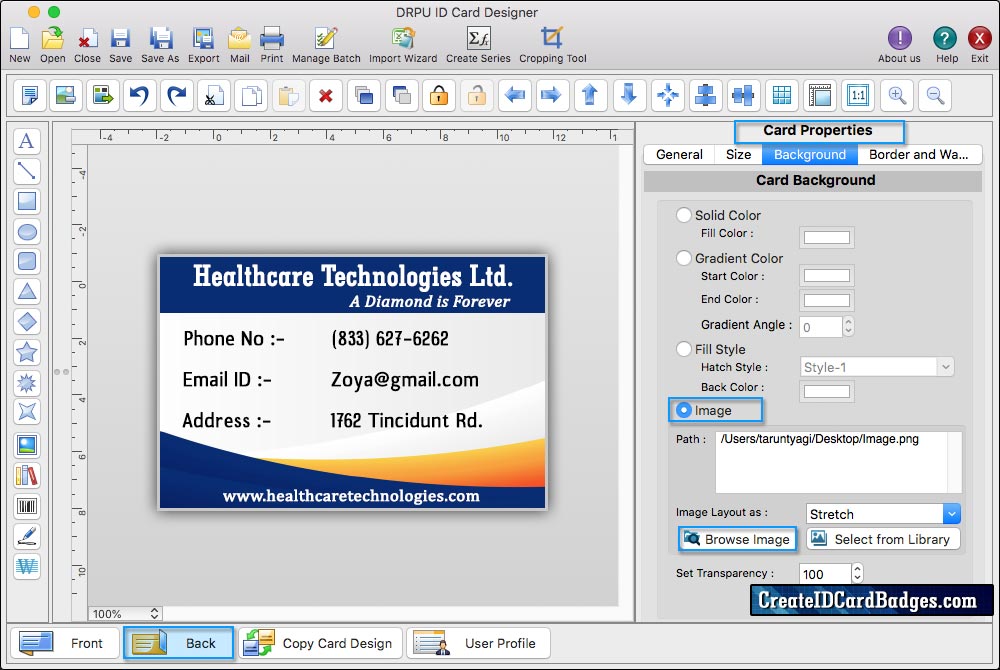Select the Barcode tool
Screen dimensions: 1000x670
pyautogui.click(x=27, y=507)
